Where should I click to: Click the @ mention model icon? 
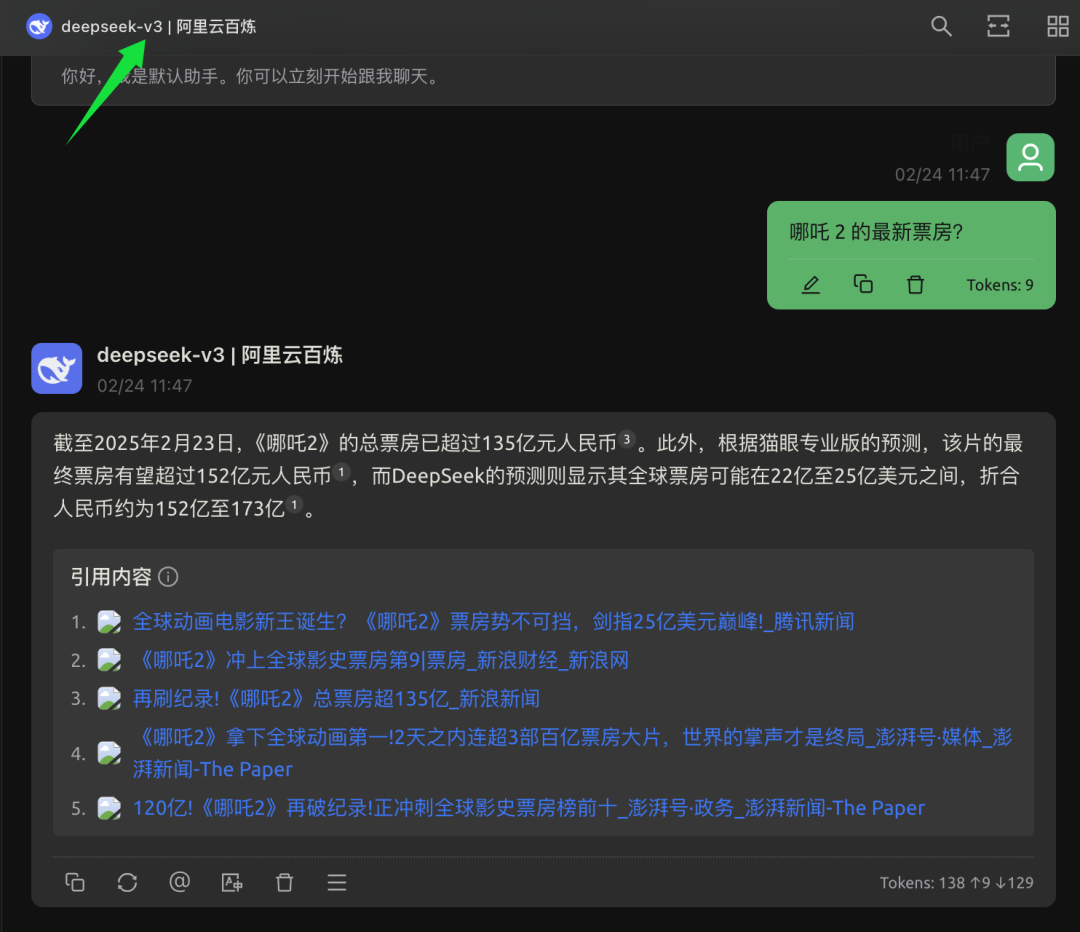179,882
